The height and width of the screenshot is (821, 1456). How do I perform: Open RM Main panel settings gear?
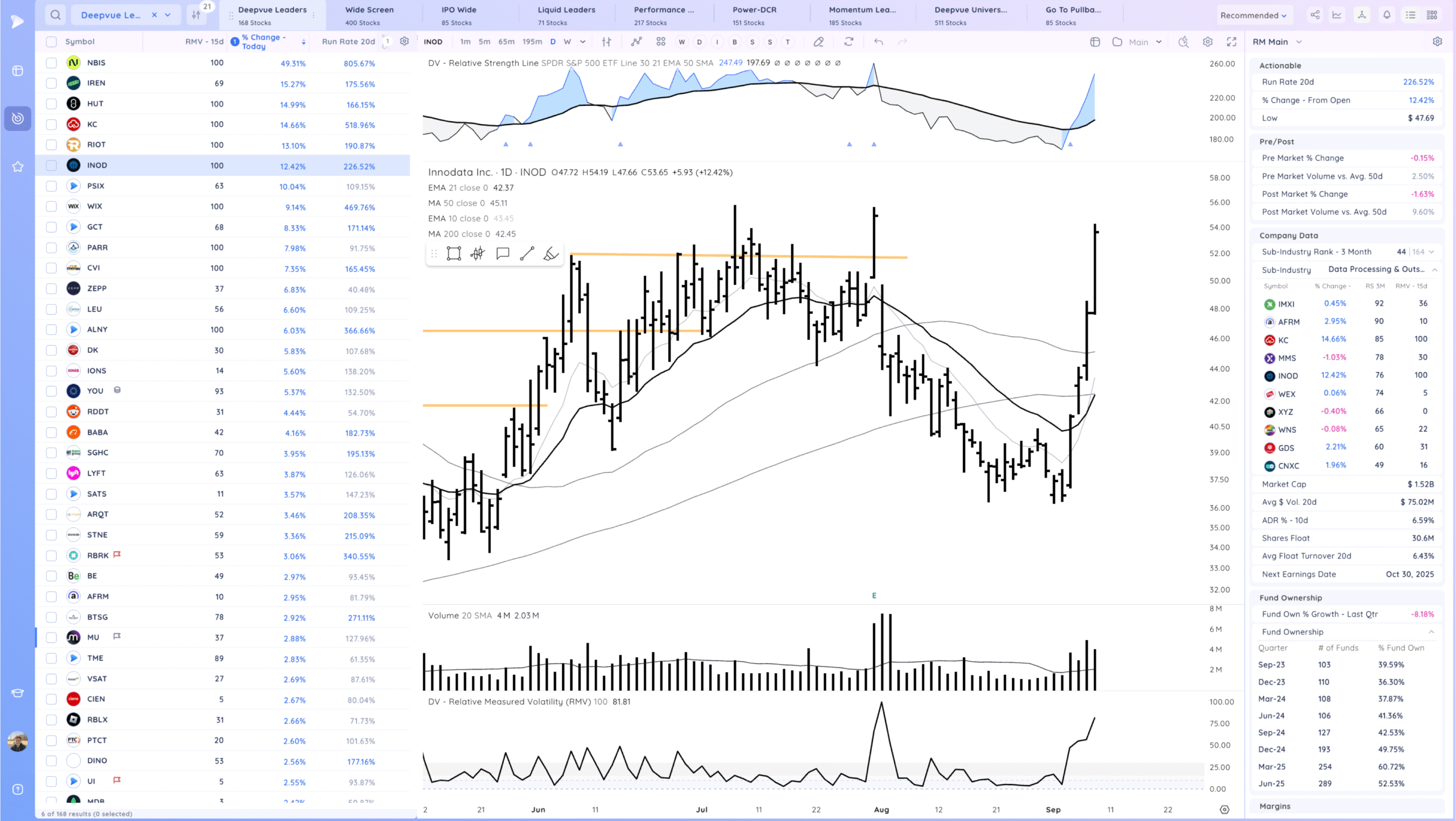tap(1437, 42)
